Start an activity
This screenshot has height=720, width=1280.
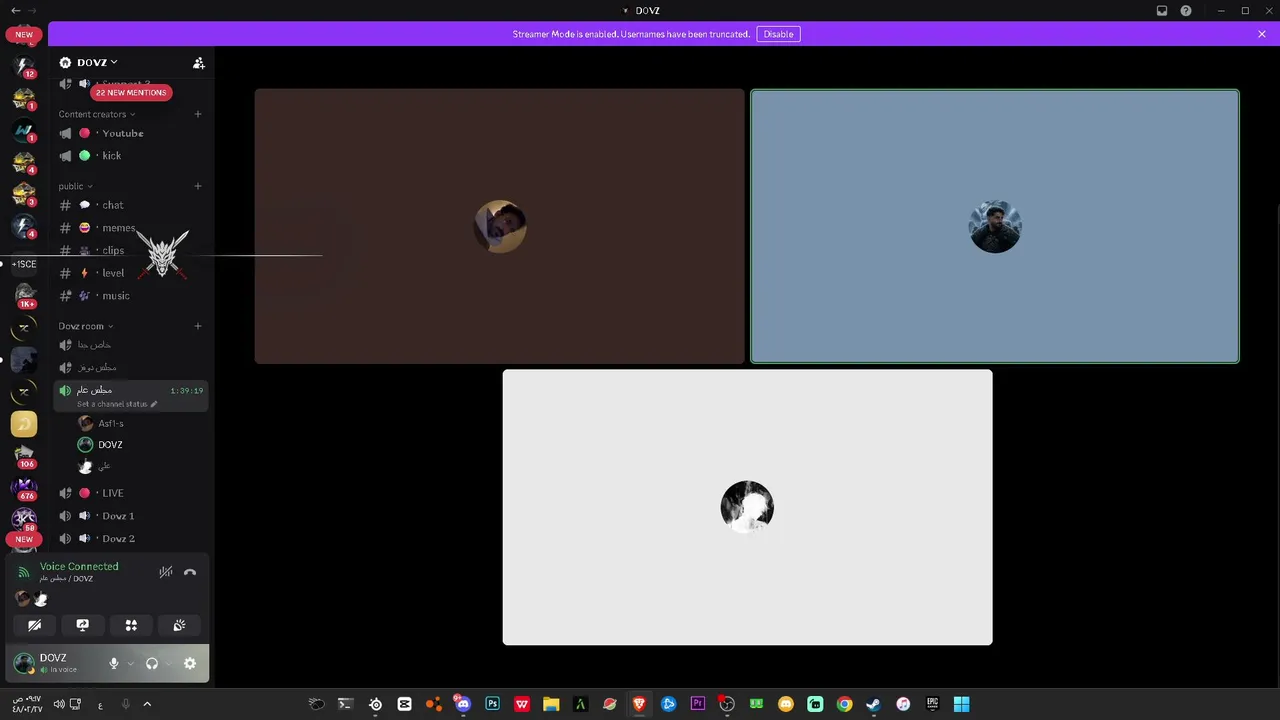131,625
